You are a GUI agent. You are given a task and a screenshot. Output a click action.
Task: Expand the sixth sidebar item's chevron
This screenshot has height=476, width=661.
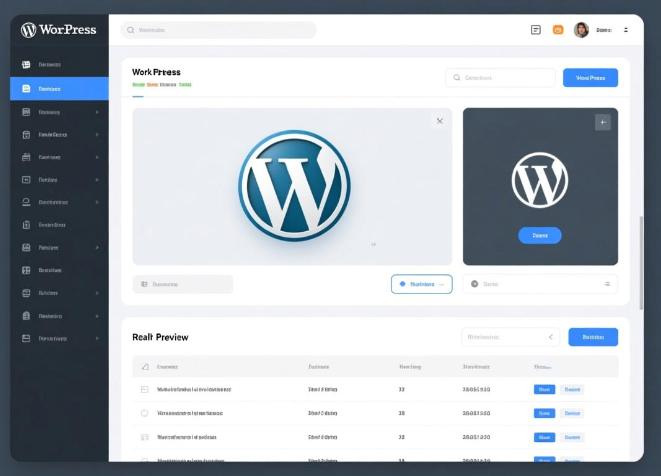pyautogui.click(x=97, y=180)
